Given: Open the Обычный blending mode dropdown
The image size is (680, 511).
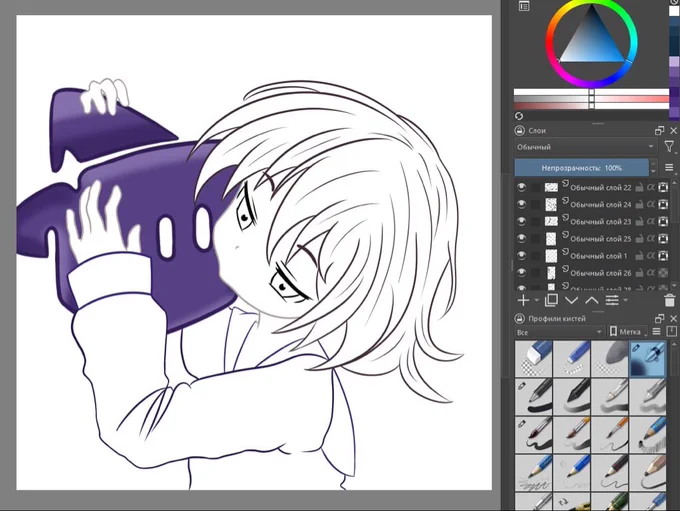Looking at the screenshot, I should click(x=585, y=147).
